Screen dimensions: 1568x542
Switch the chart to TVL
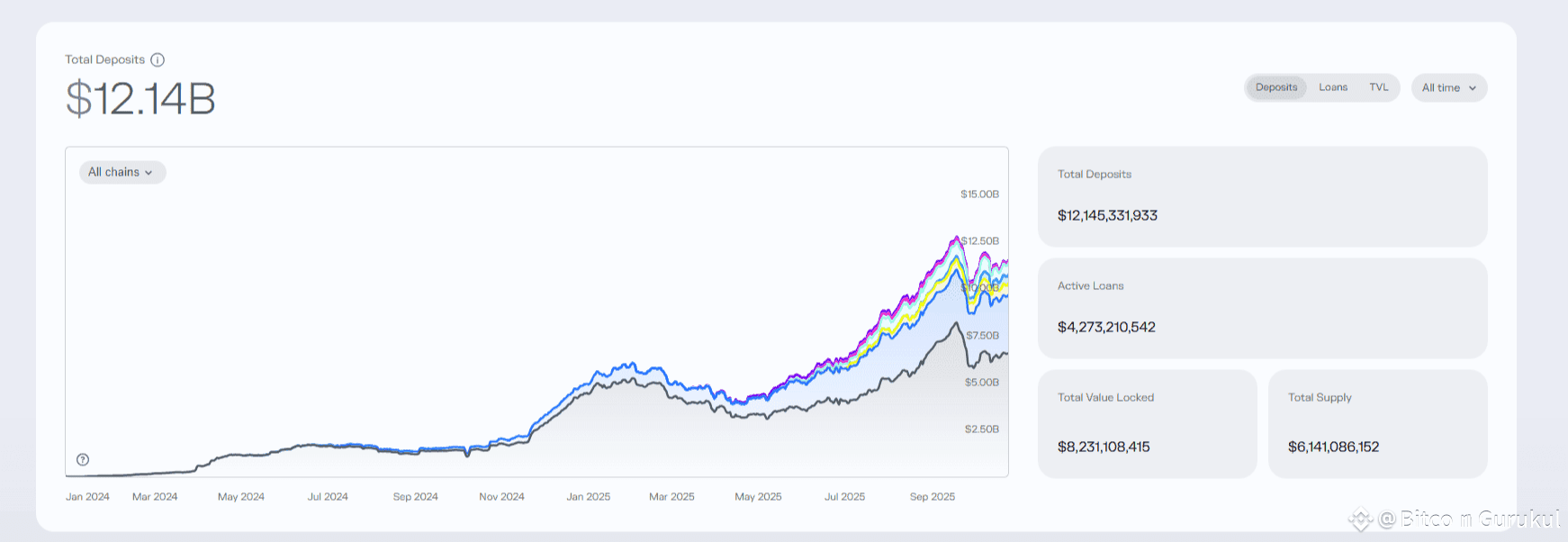(x=1378, y=87)
